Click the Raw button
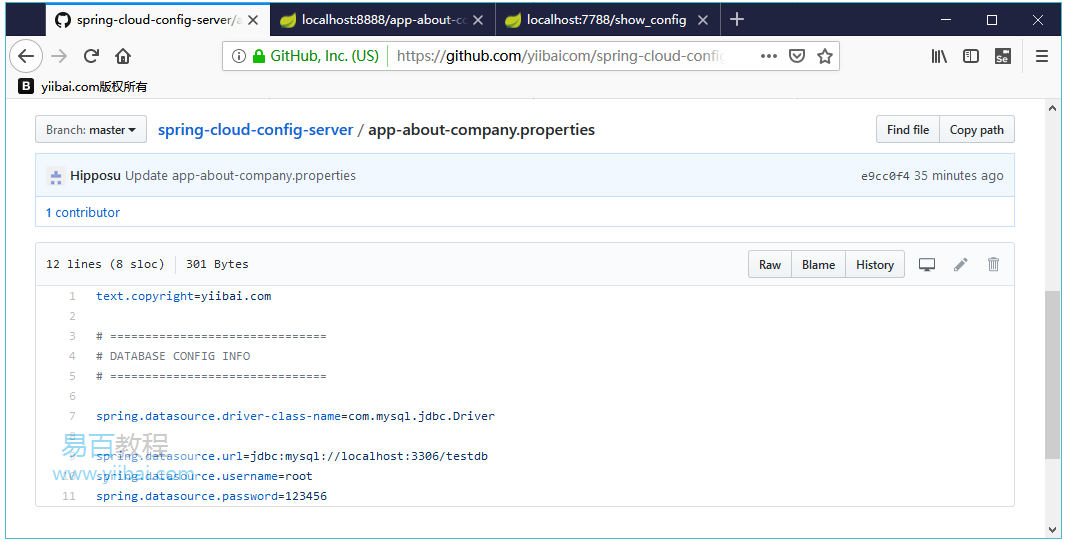Viewport: 1067px width, 542px height. tap(770, 265)
